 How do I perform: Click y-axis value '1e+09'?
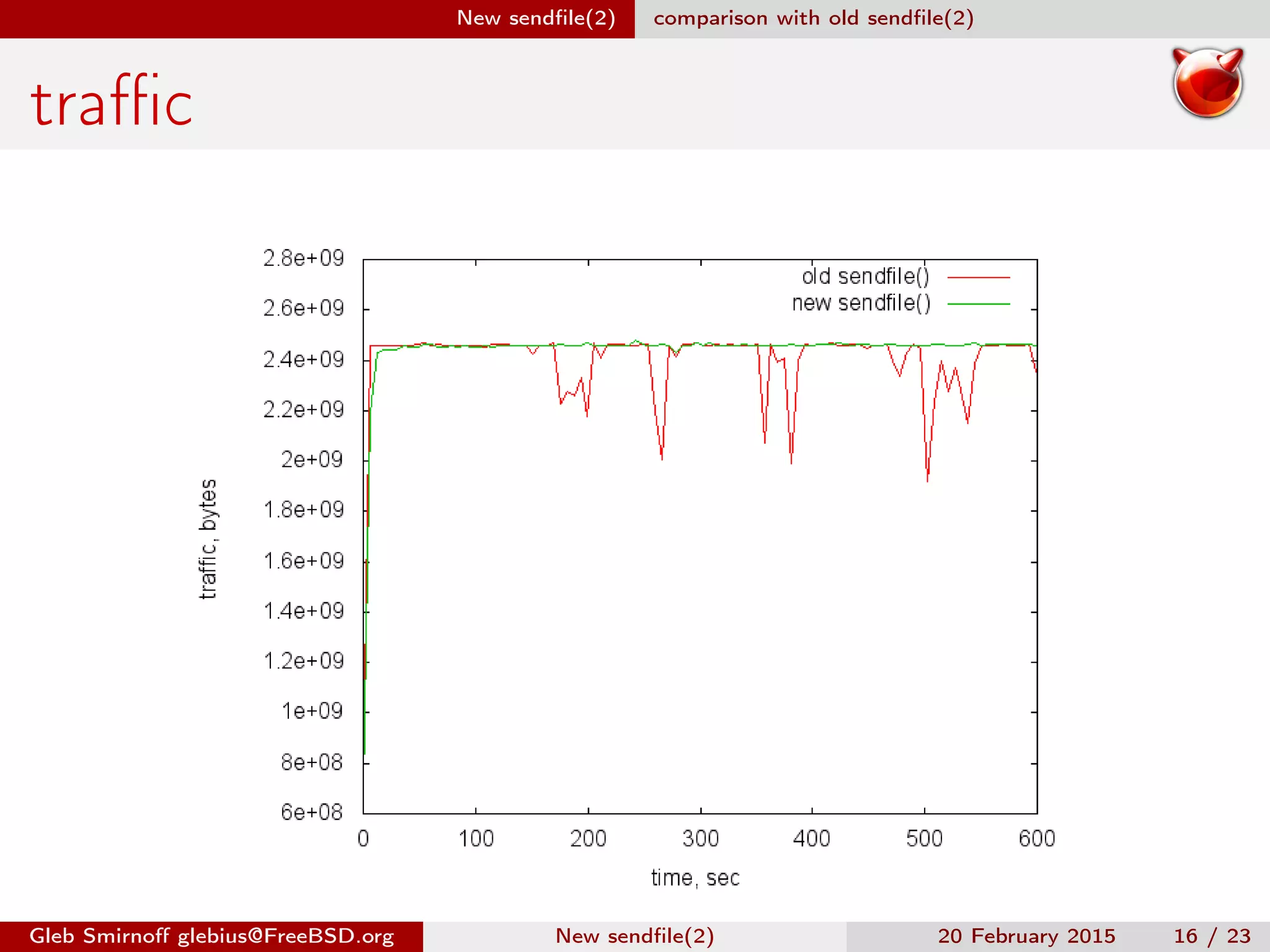312,711
